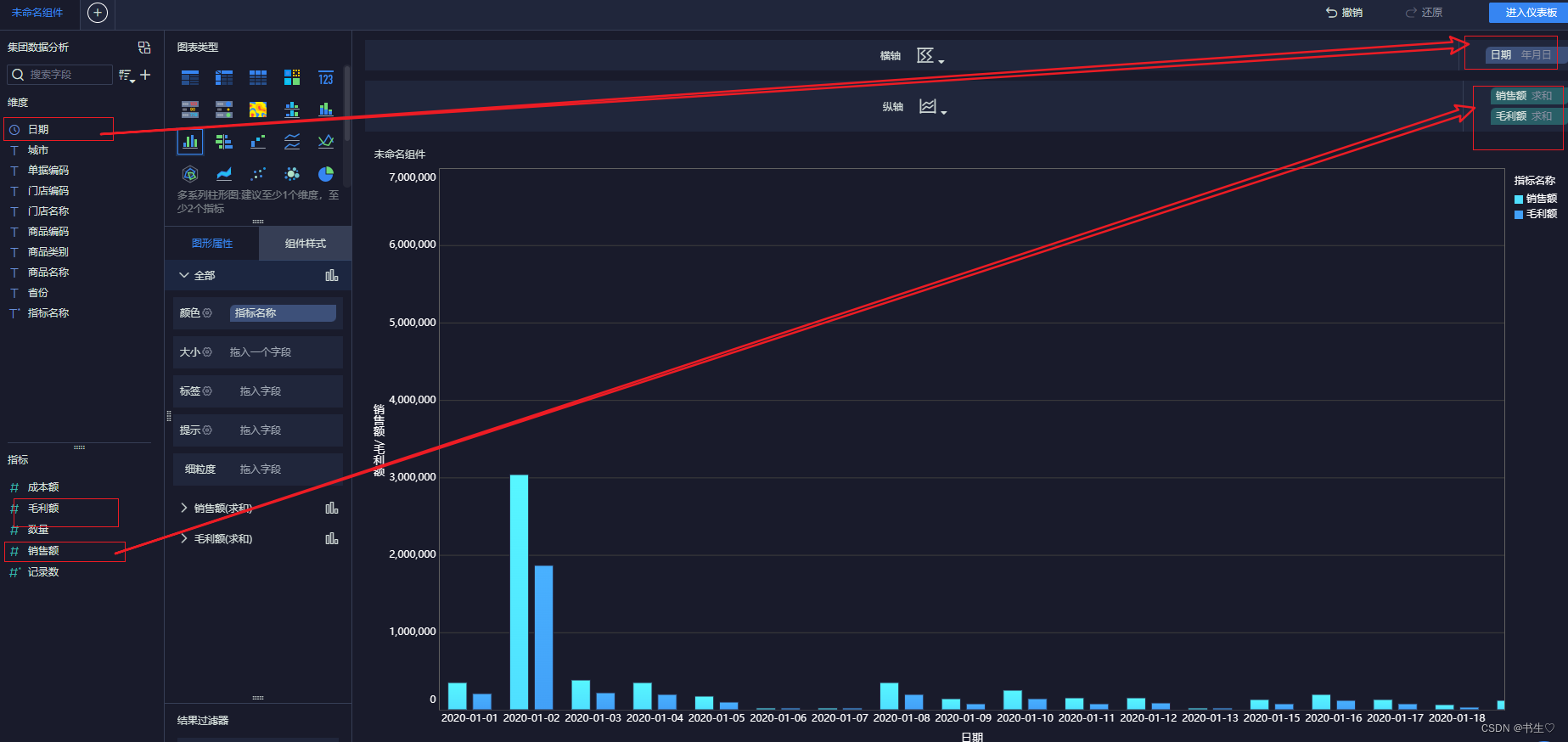Add a new component with the plus tab
Image resolution: width=1568 pixels, height=742 pixels.
click(x=98, y=13)
